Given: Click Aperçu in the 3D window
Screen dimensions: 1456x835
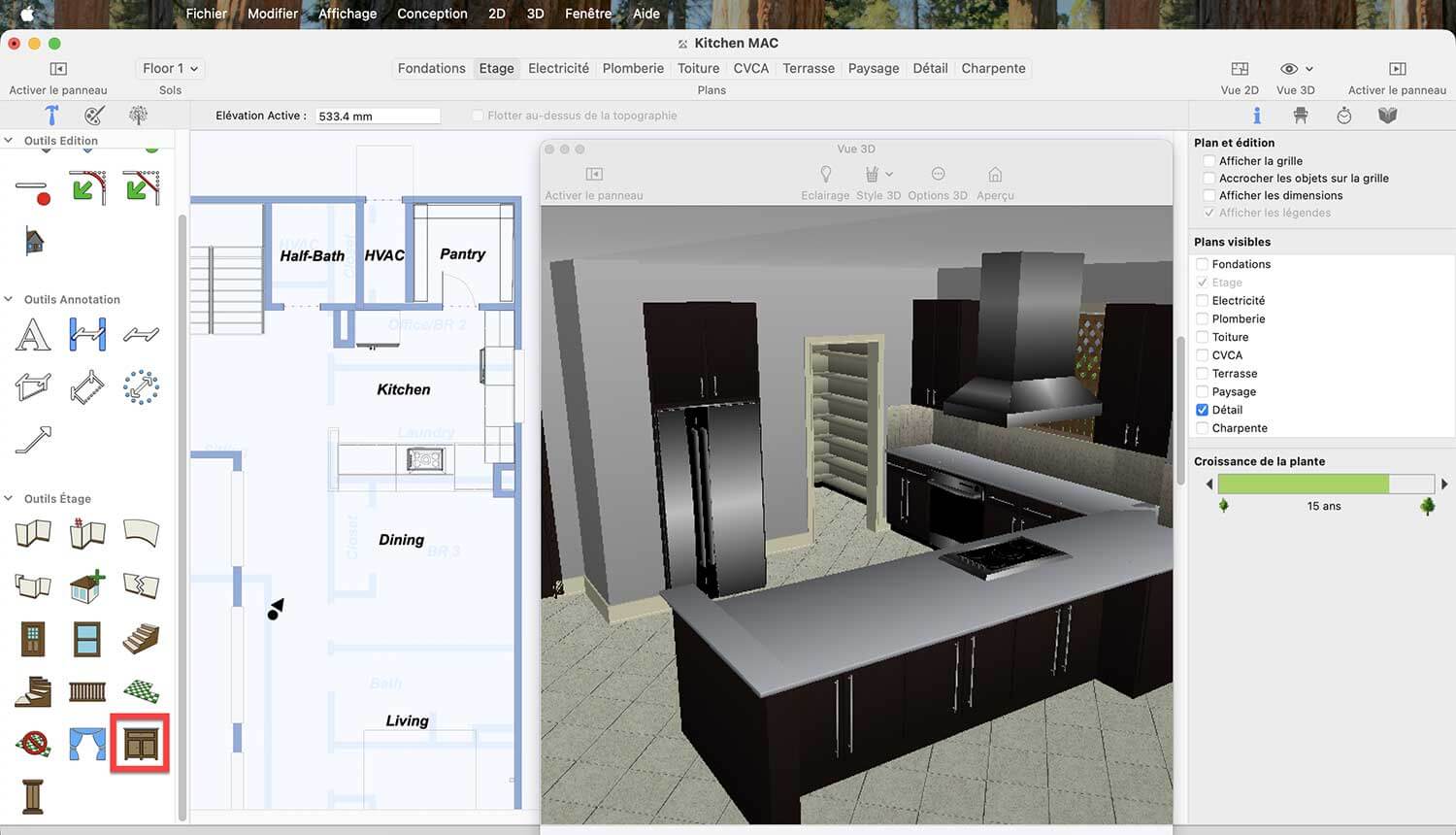Looking at the screenshot, I should [x=995, y=182].
